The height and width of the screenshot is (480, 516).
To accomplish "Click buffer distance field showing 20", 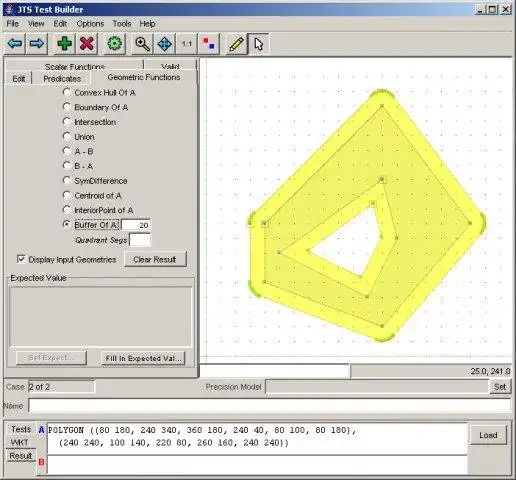I will tap(136, 225).
